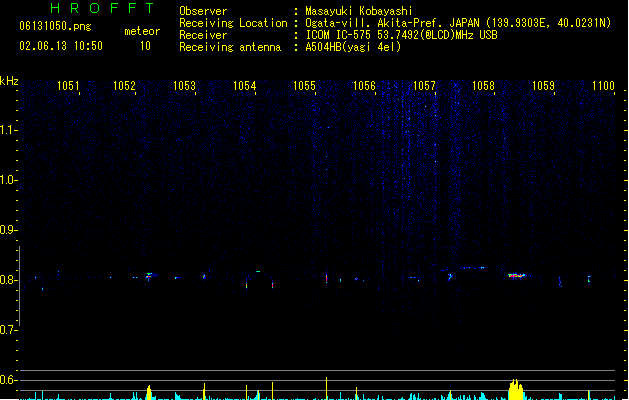Click time axis label 1054

(x=244, y=86)
